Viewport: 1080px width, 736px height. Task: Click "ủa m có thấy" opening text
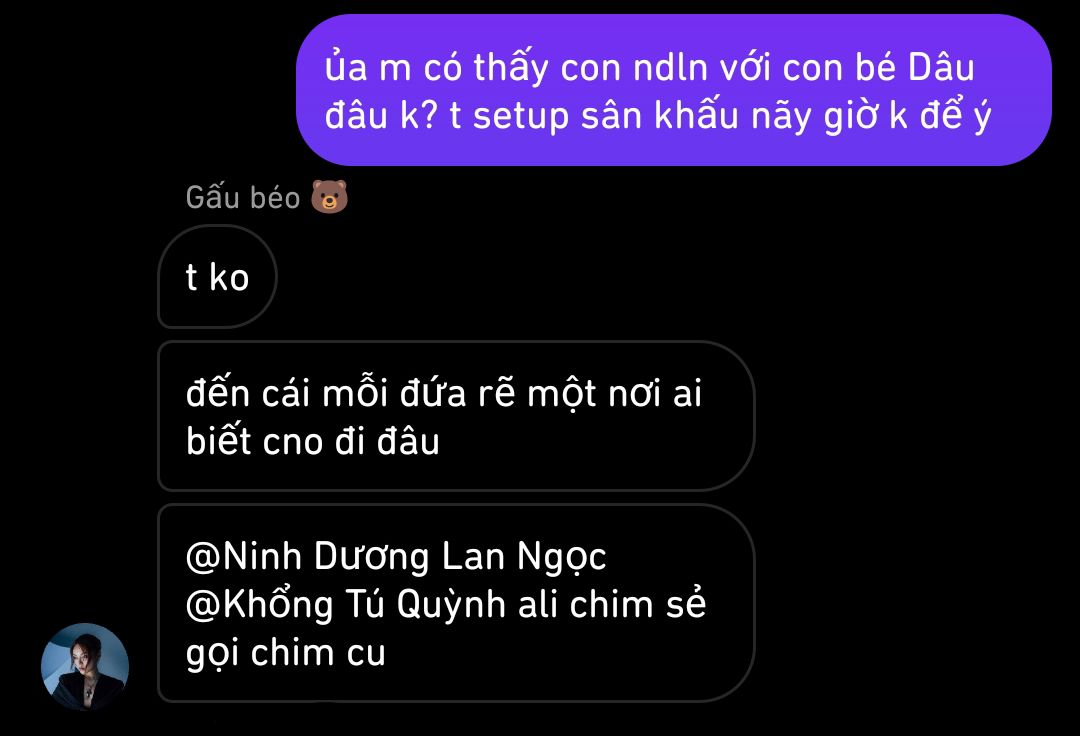[437, 67]
